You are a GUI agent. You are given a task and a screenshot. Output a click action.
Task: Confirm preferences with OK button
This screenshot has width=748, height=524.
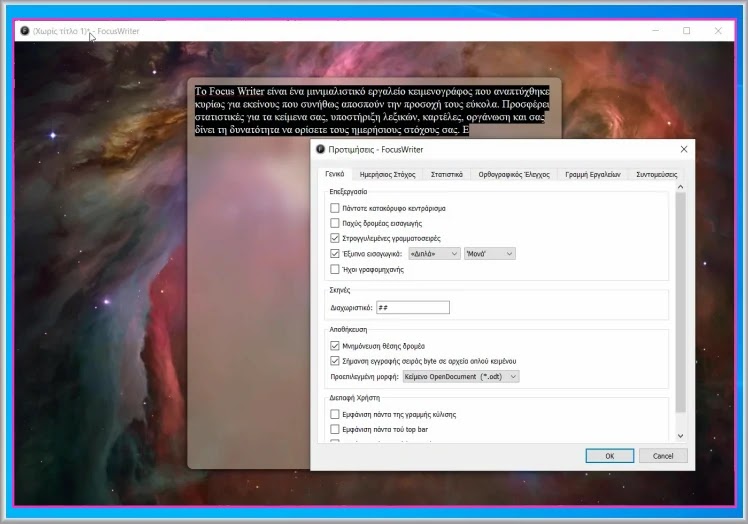[610, 456]
